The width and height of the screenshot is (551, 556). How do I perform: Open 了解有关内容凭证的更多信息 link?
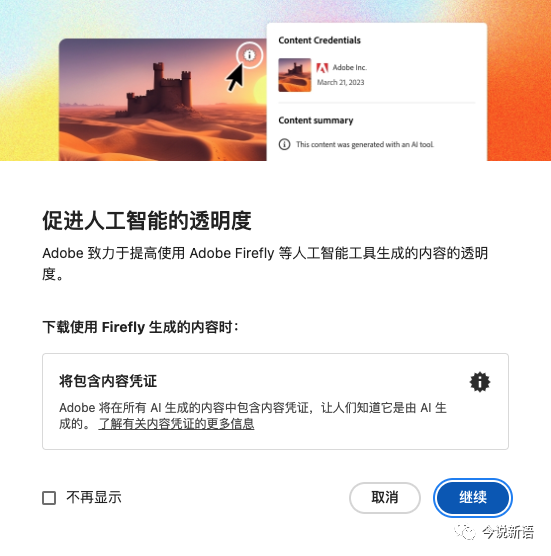click(176, 423)
